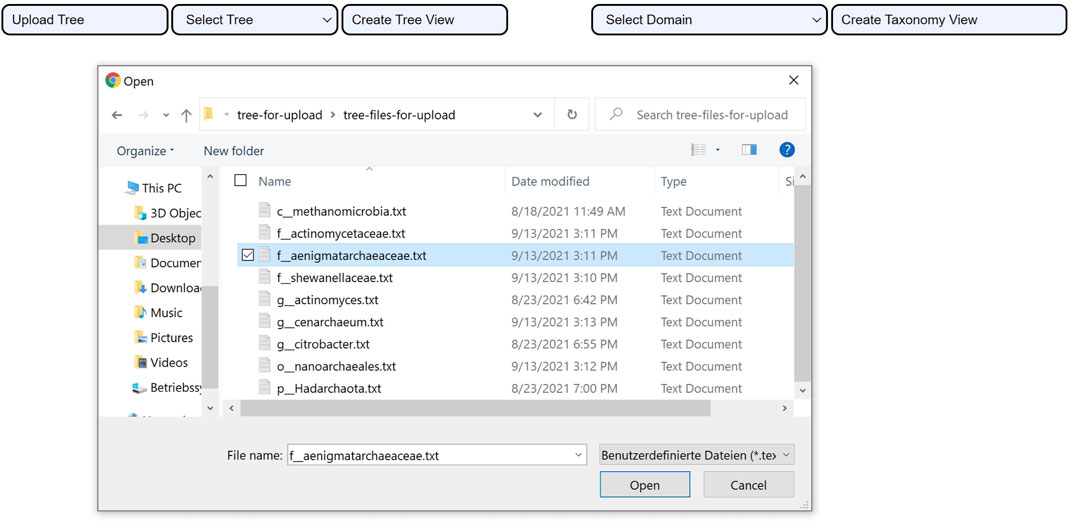Select Videos in navigation pane
This screenshot has width=1072, height=523.
click(161, 362)
